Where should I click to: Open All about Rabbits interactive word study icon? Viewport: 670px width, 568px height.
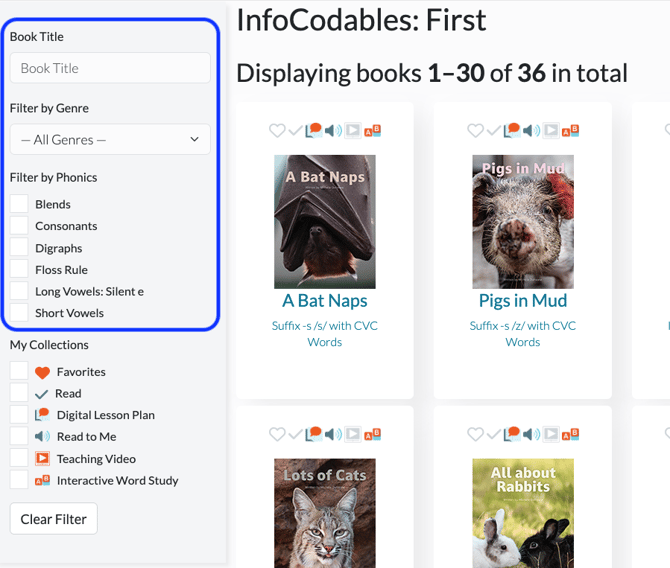[x=570, y=434]
